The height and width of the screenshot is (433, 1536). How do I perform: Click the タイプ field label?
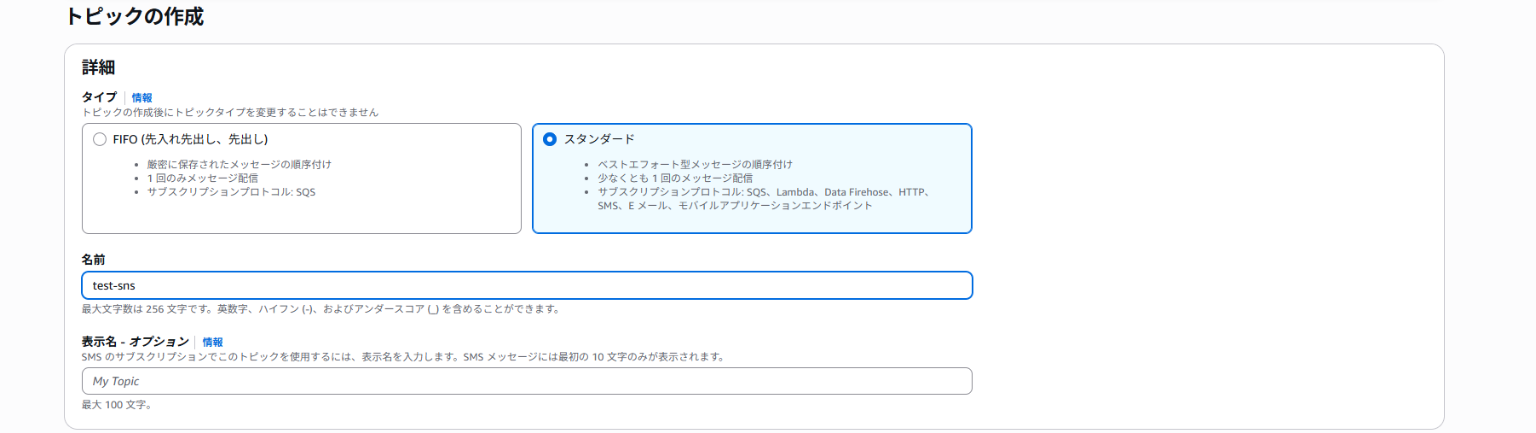click(x=99, y=98)
